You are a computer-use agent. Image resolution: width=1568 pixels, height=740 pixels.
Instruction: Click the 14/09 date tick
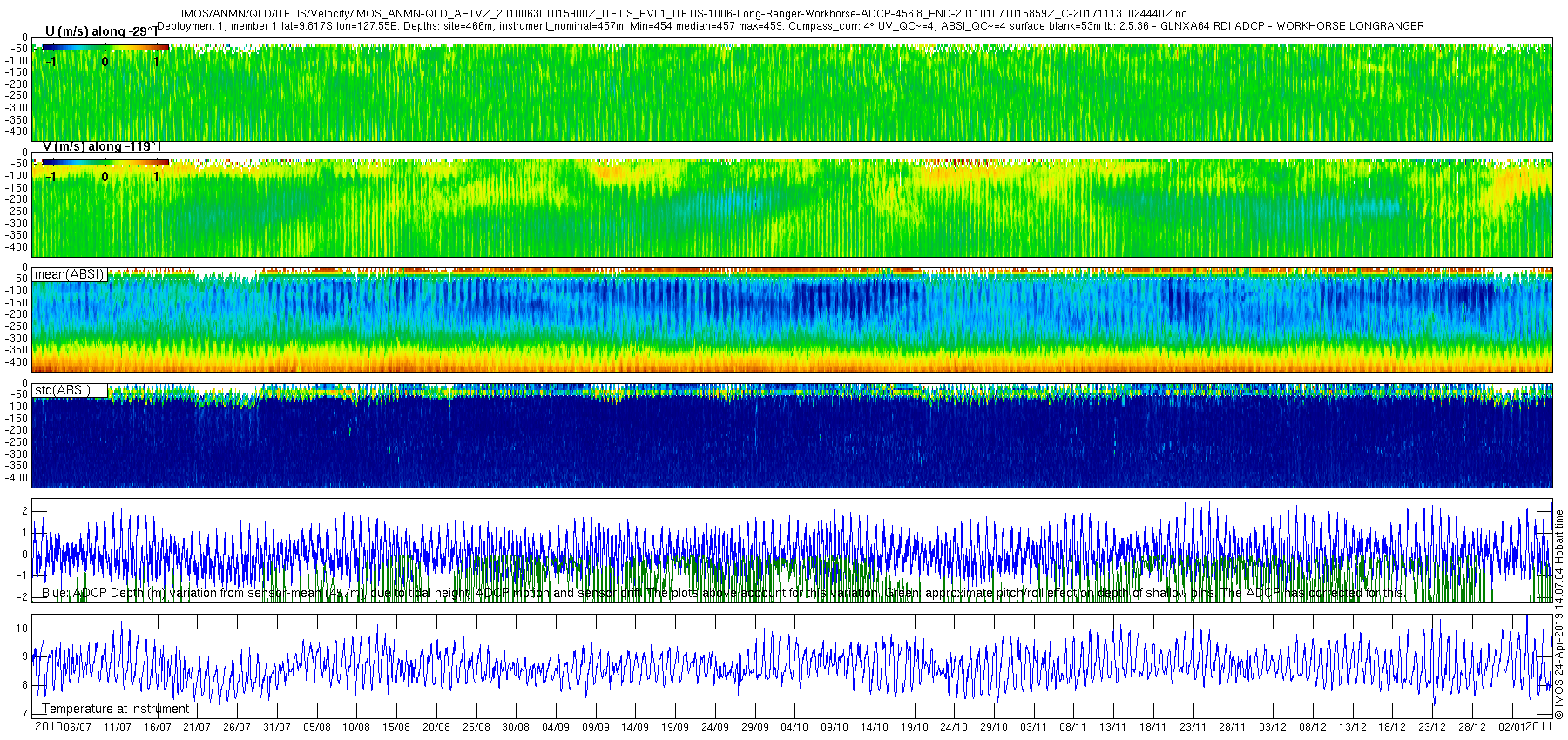(x=635, y=727)
